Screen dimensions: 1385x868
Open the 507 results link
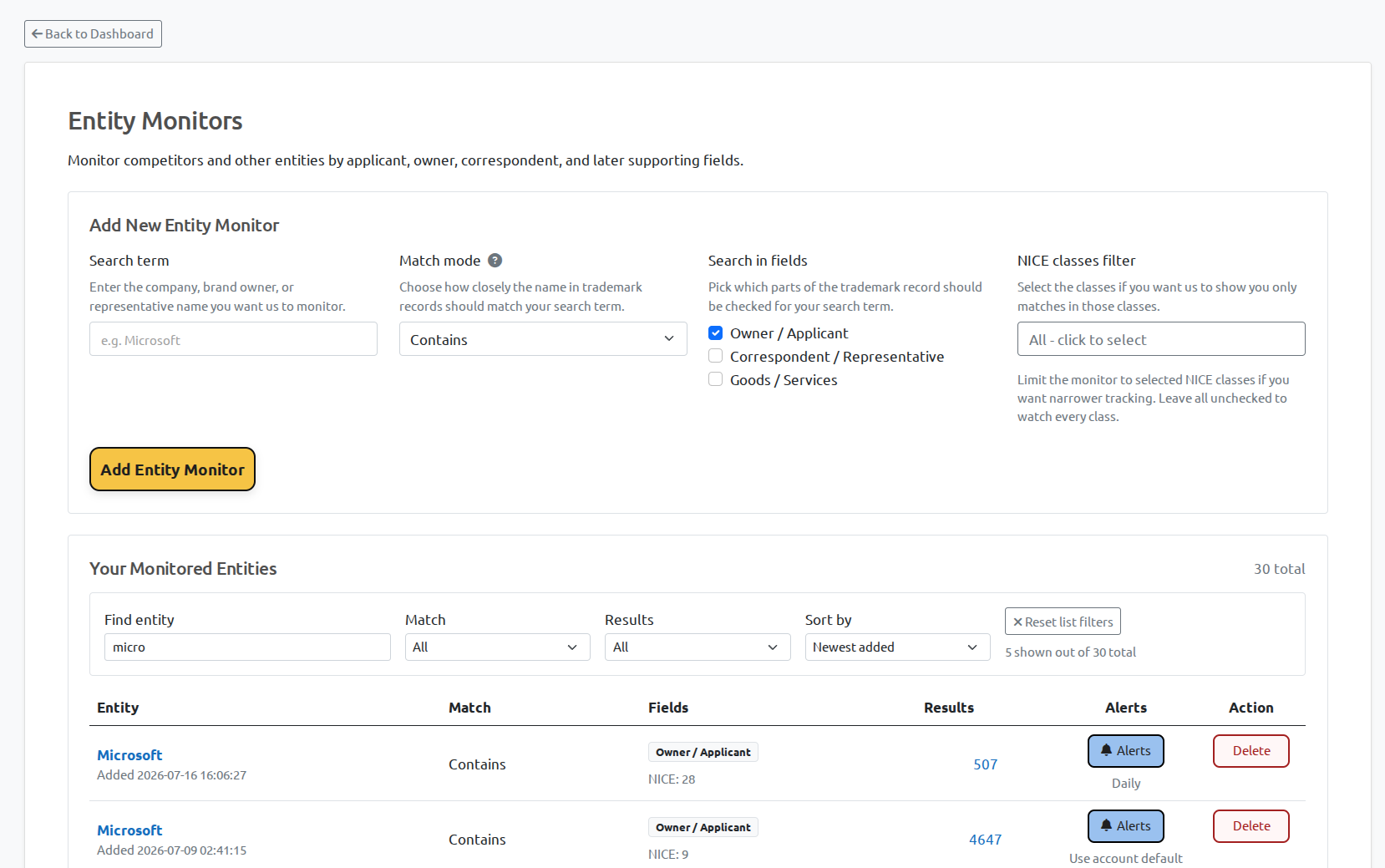coord(986,764)
